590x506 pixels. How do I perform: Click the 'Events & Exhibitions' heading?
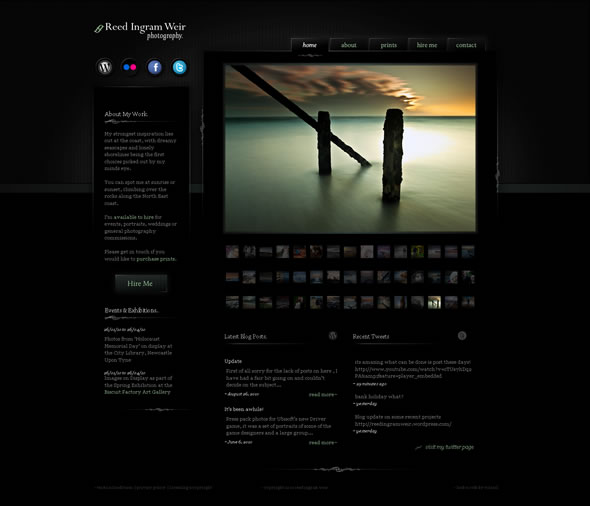(x=131, y=310)
